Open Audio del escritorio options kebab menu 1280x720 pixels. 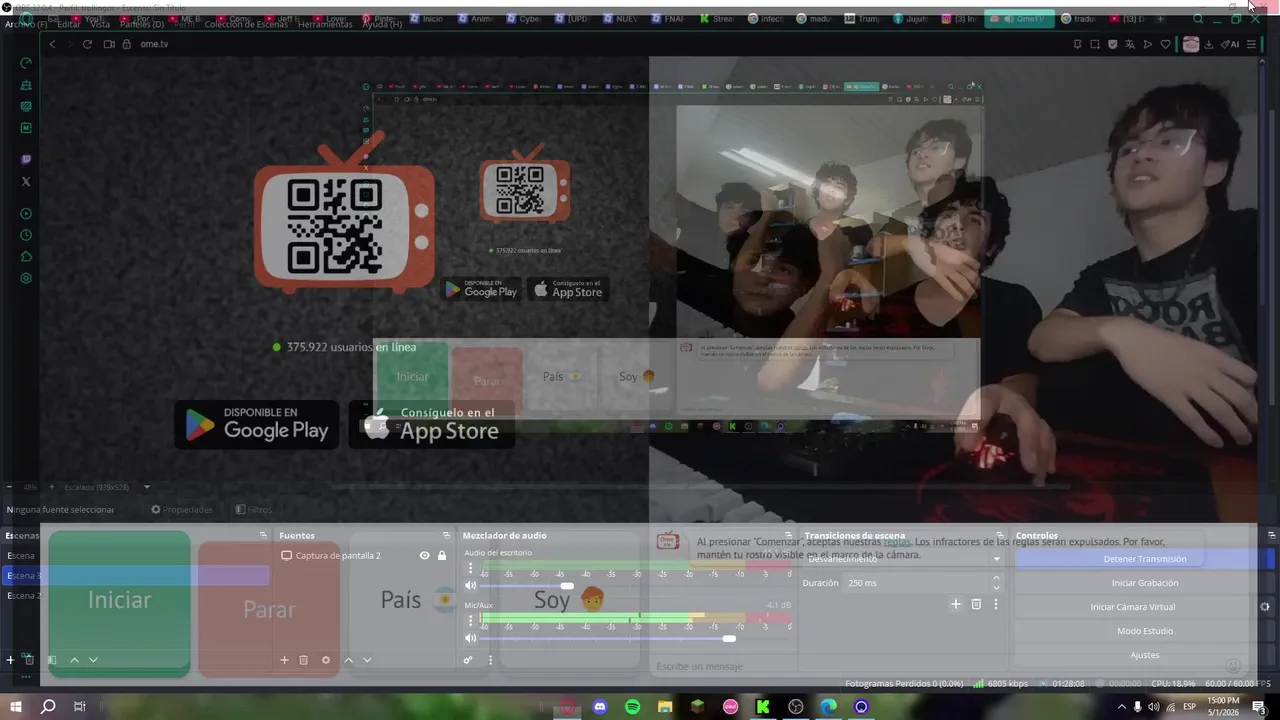[x=470, y=568]
